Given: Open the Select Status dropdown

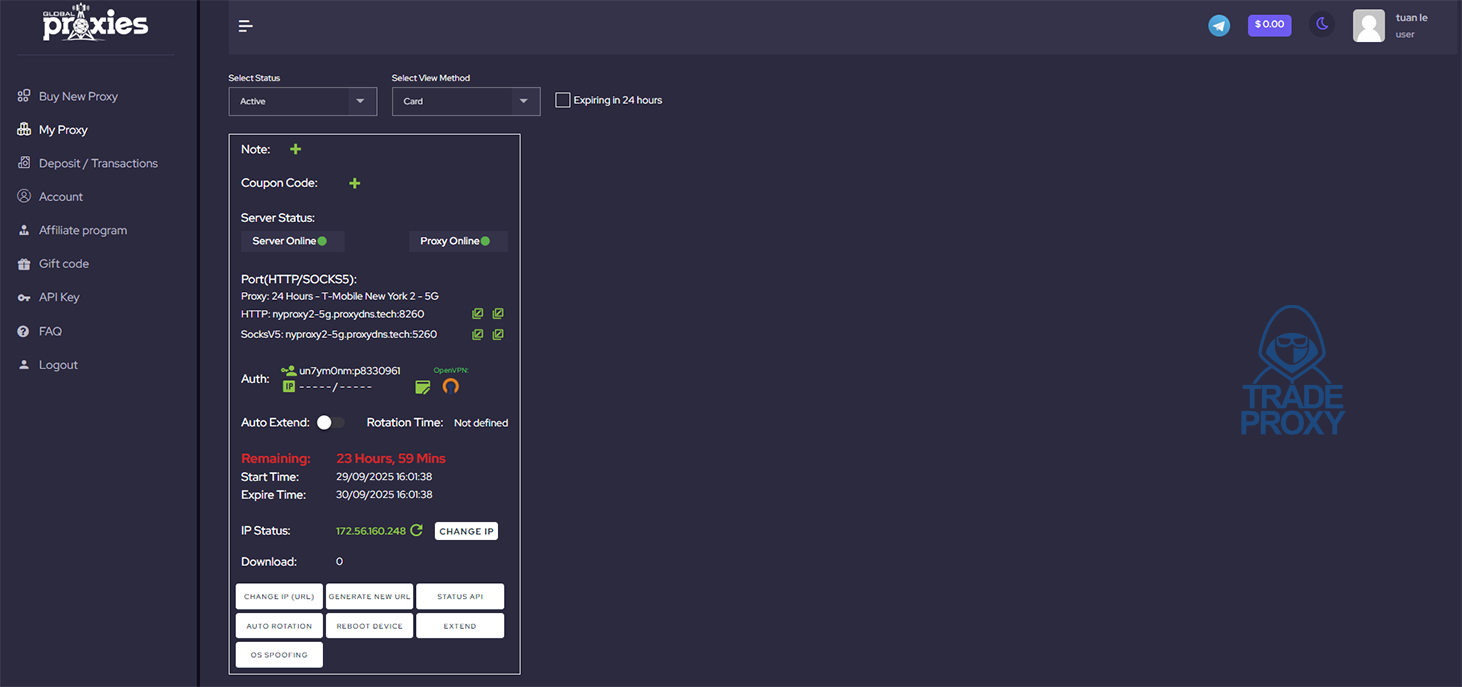Looking at the screenshot, I should tap(302, 101).
